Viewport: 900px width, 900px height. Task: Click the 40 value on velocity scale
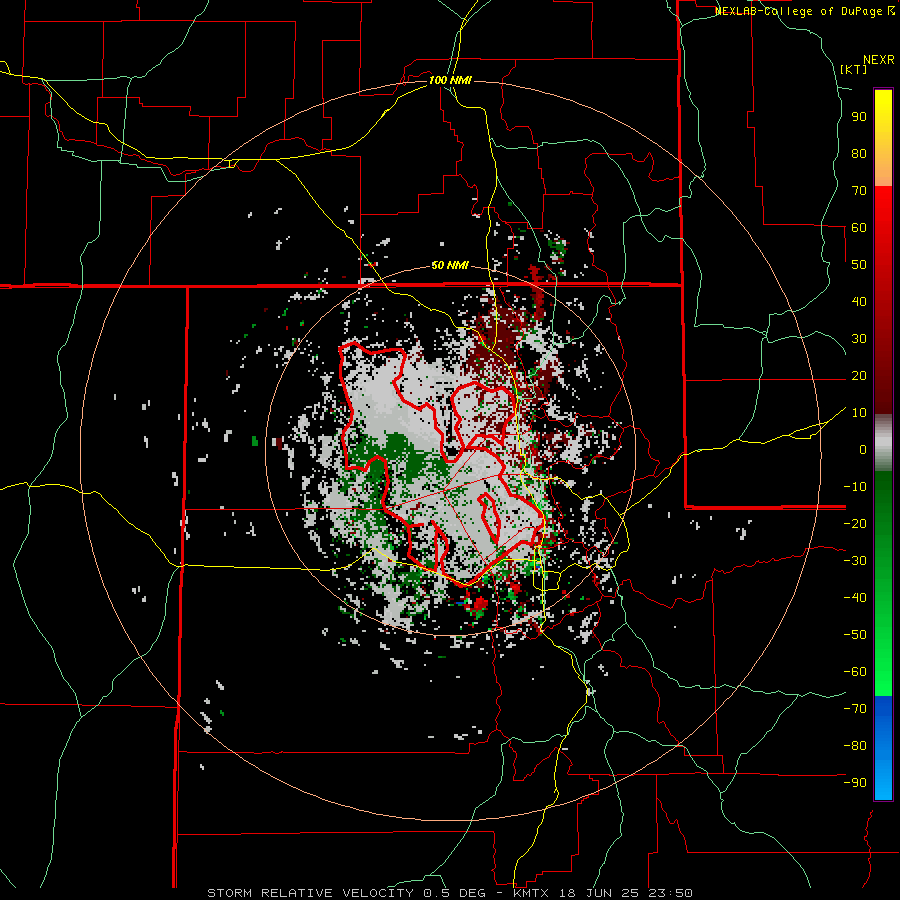point(859,301)
